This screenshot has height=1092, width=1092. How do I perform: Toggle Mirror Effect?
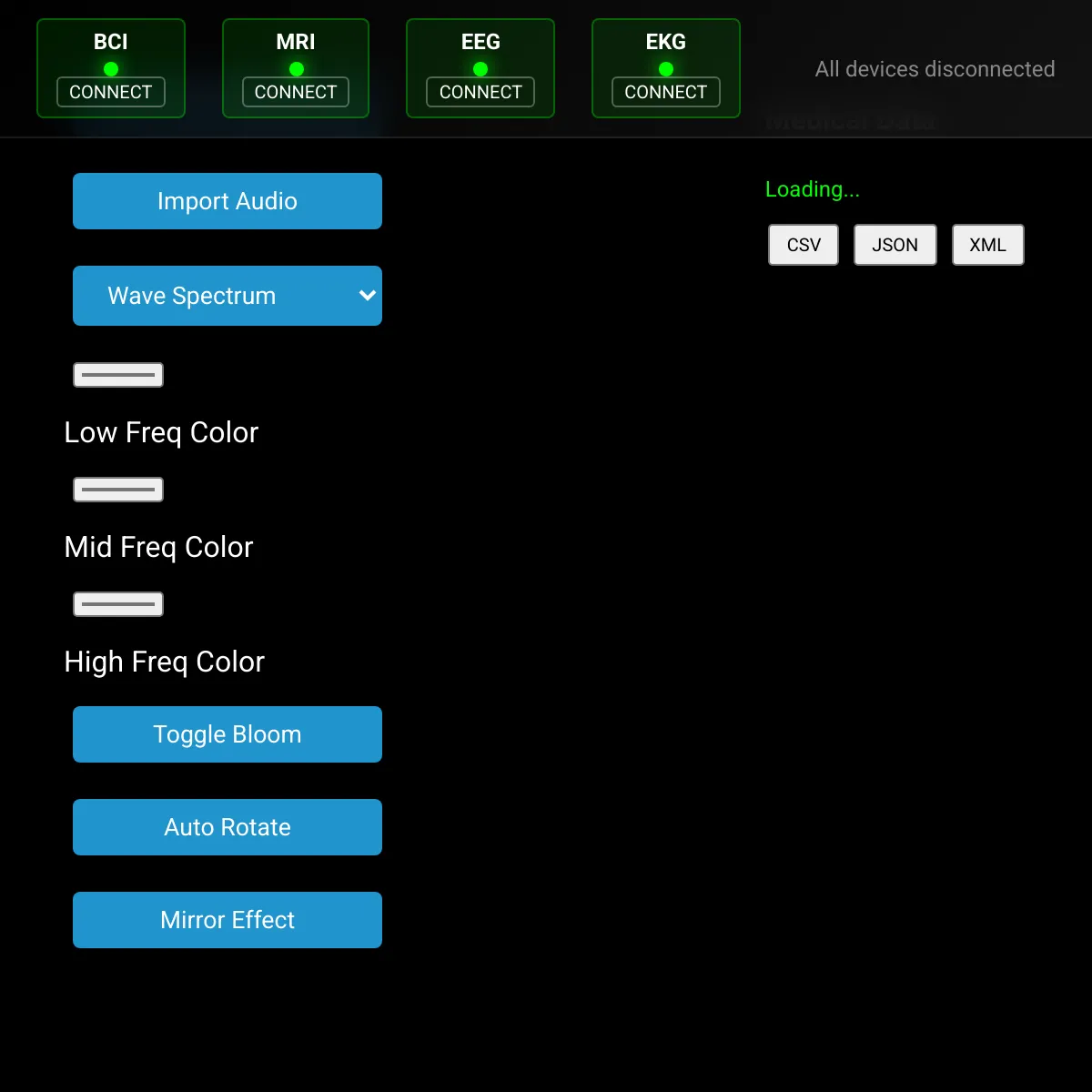227,920
